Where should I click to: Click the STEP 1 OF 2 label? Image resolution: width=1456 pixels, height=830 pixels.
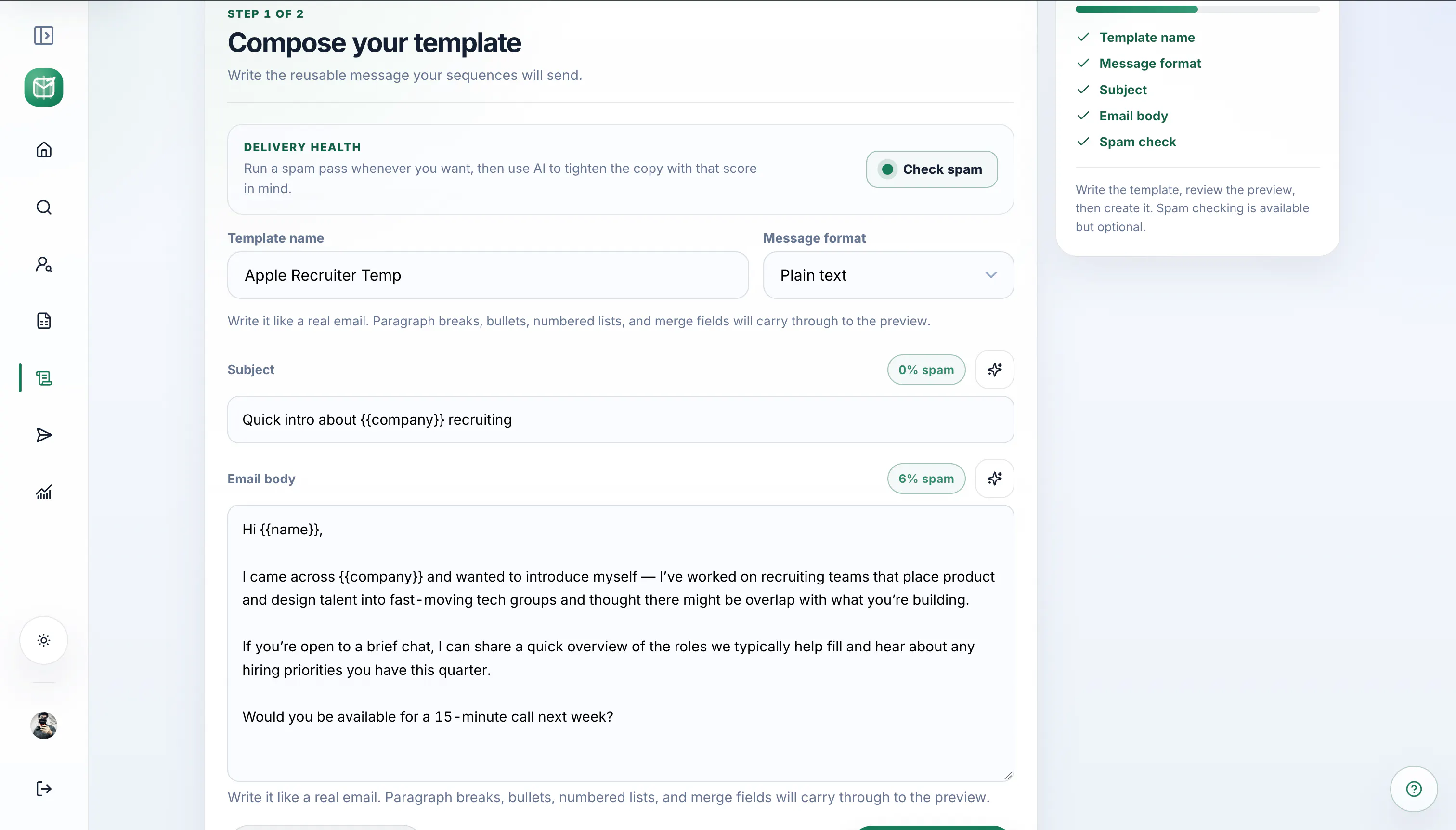(266, 13)
